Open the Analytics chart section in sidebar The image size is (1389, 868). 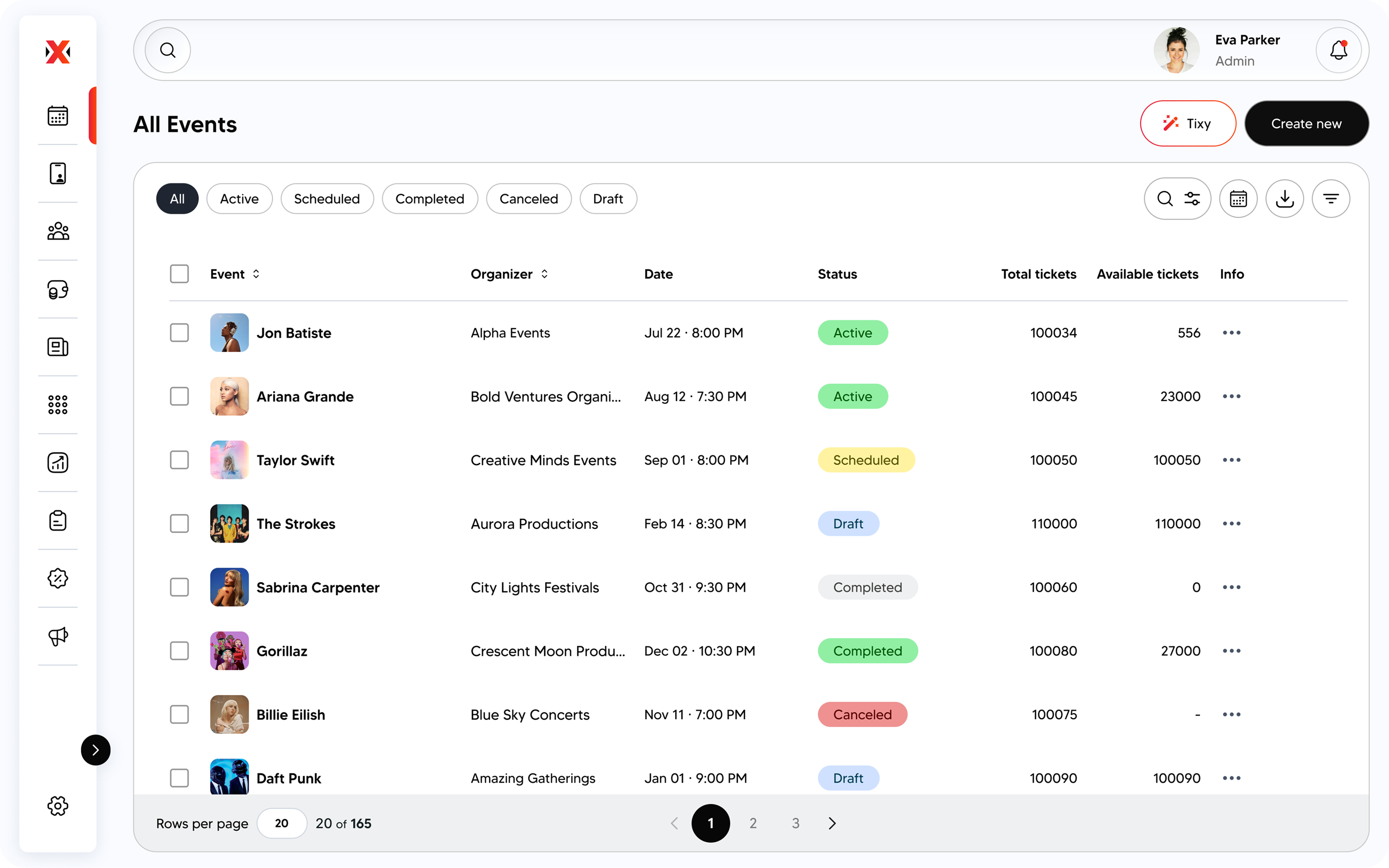coord(58,463)
